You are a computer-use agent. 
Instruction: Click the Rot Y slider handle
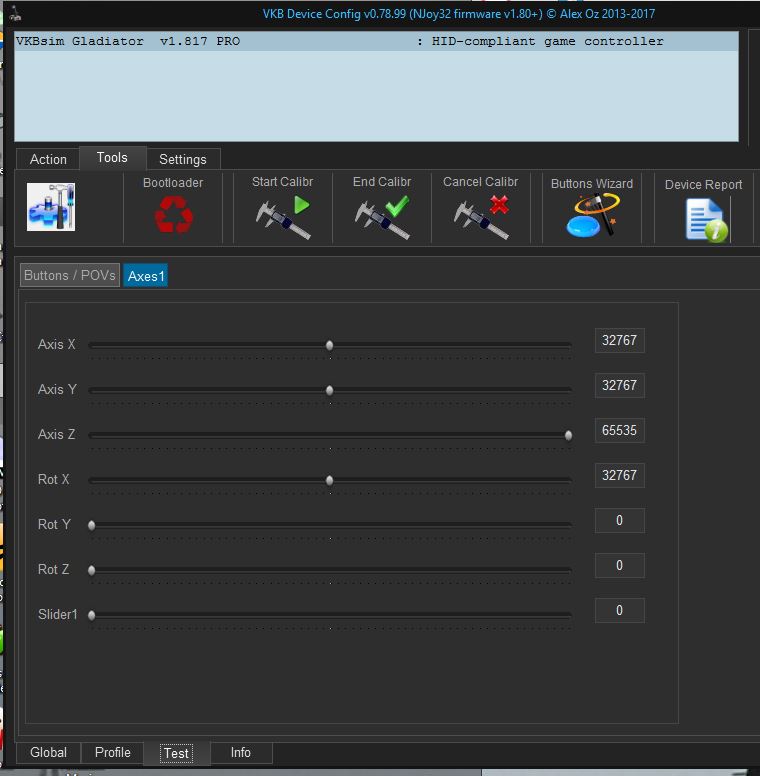92,525
